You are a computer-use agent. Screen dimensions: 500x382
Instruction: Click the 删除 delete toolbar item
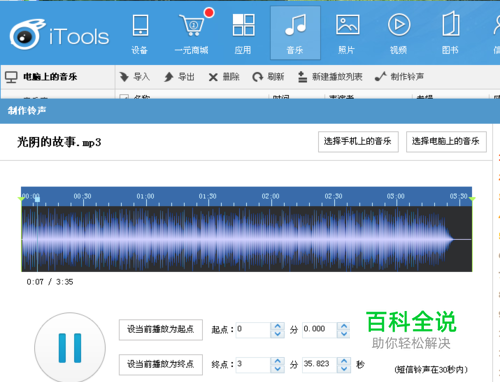pos(224,77)
